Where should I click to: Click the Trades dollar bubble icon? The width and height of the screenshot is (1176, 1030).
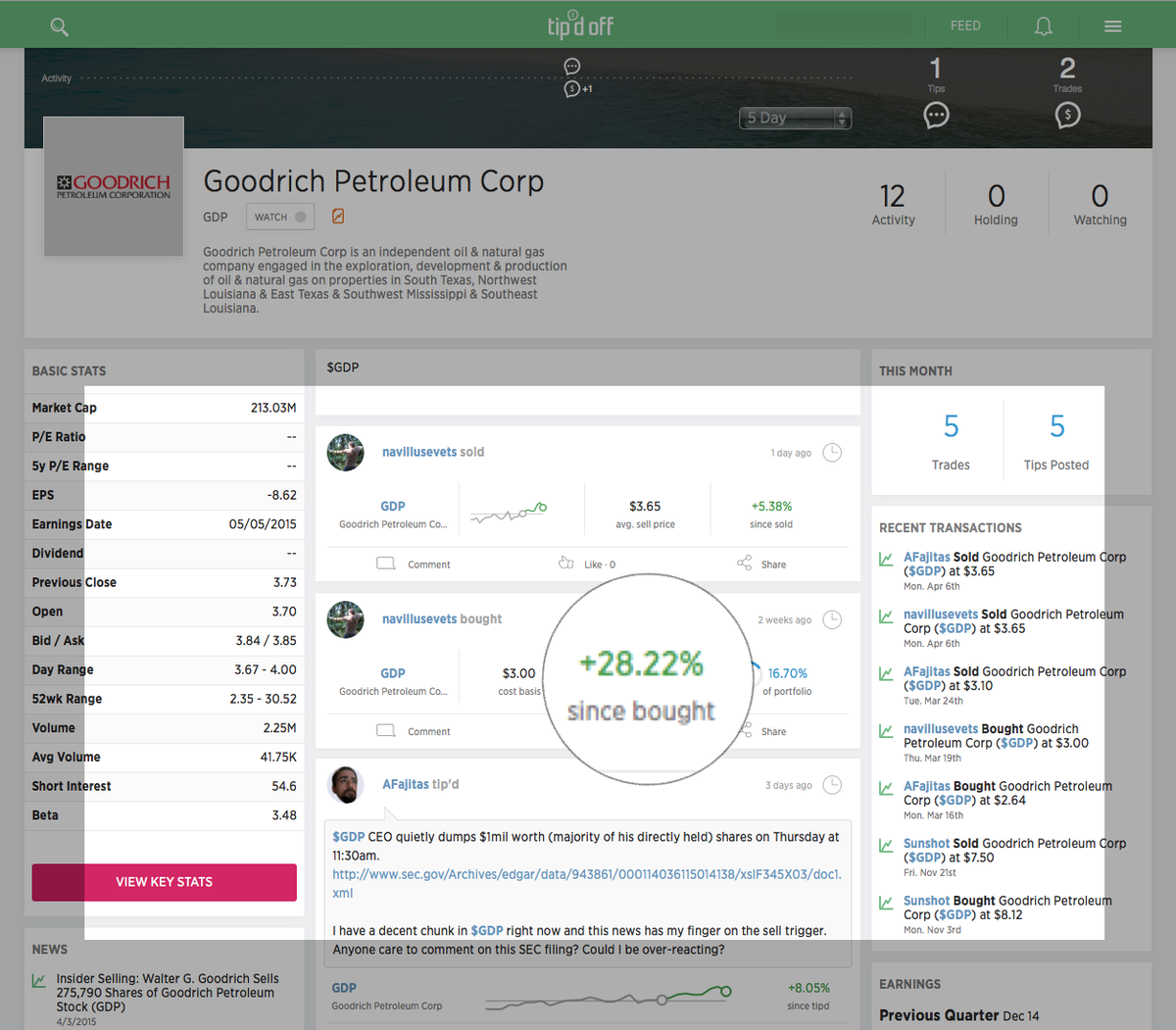(x=1067, y=116)
